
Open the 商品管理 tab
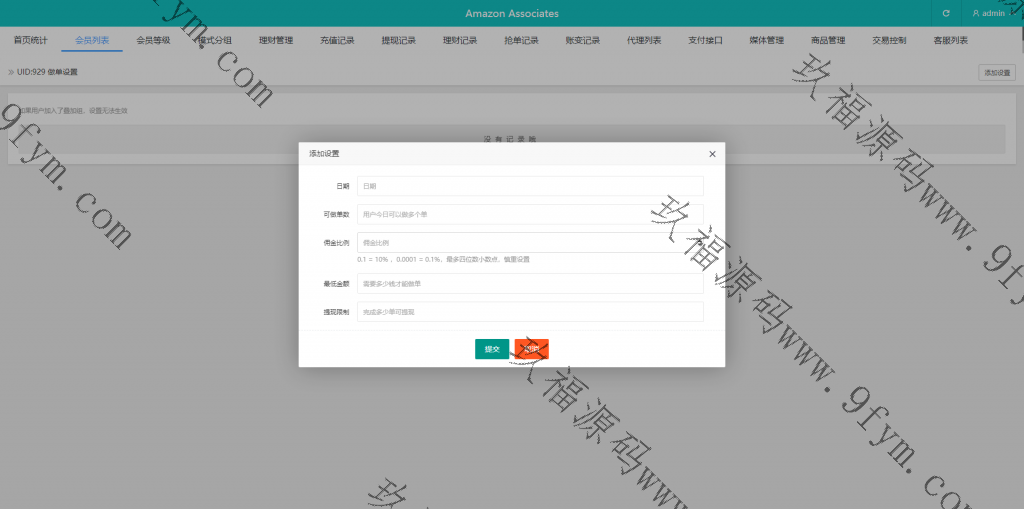[x=828, y=41]
